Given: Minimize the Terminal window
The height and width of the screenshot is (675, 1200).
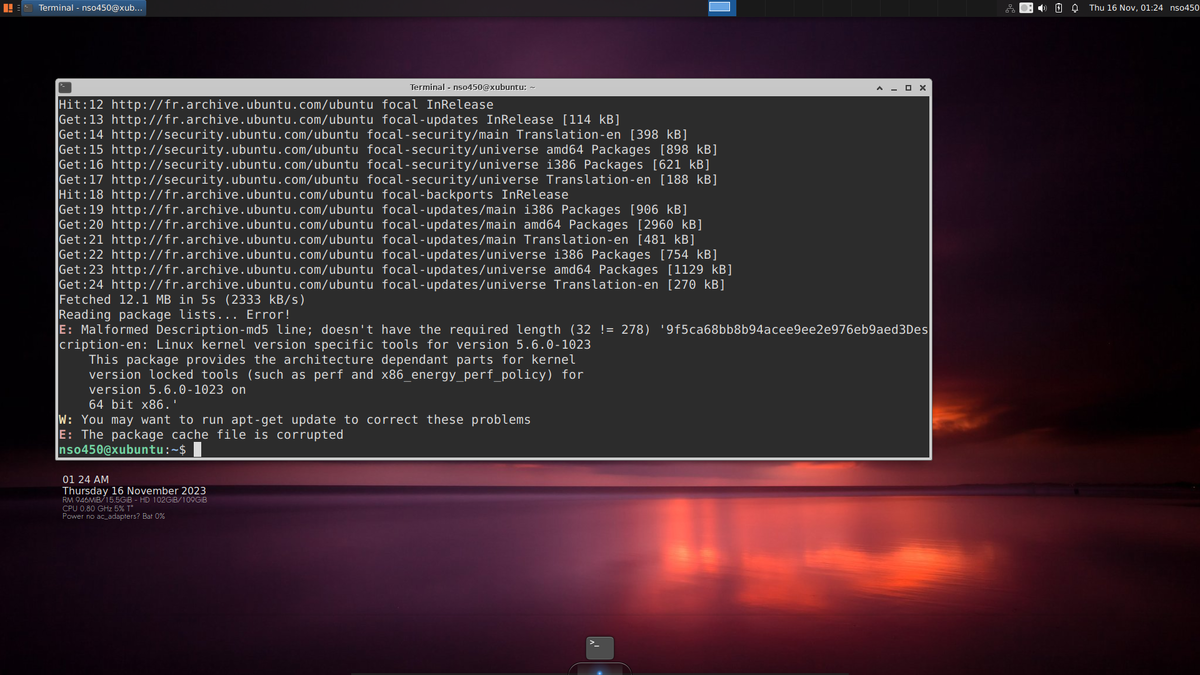Looking at the screenshot, I should pos(893,87).
